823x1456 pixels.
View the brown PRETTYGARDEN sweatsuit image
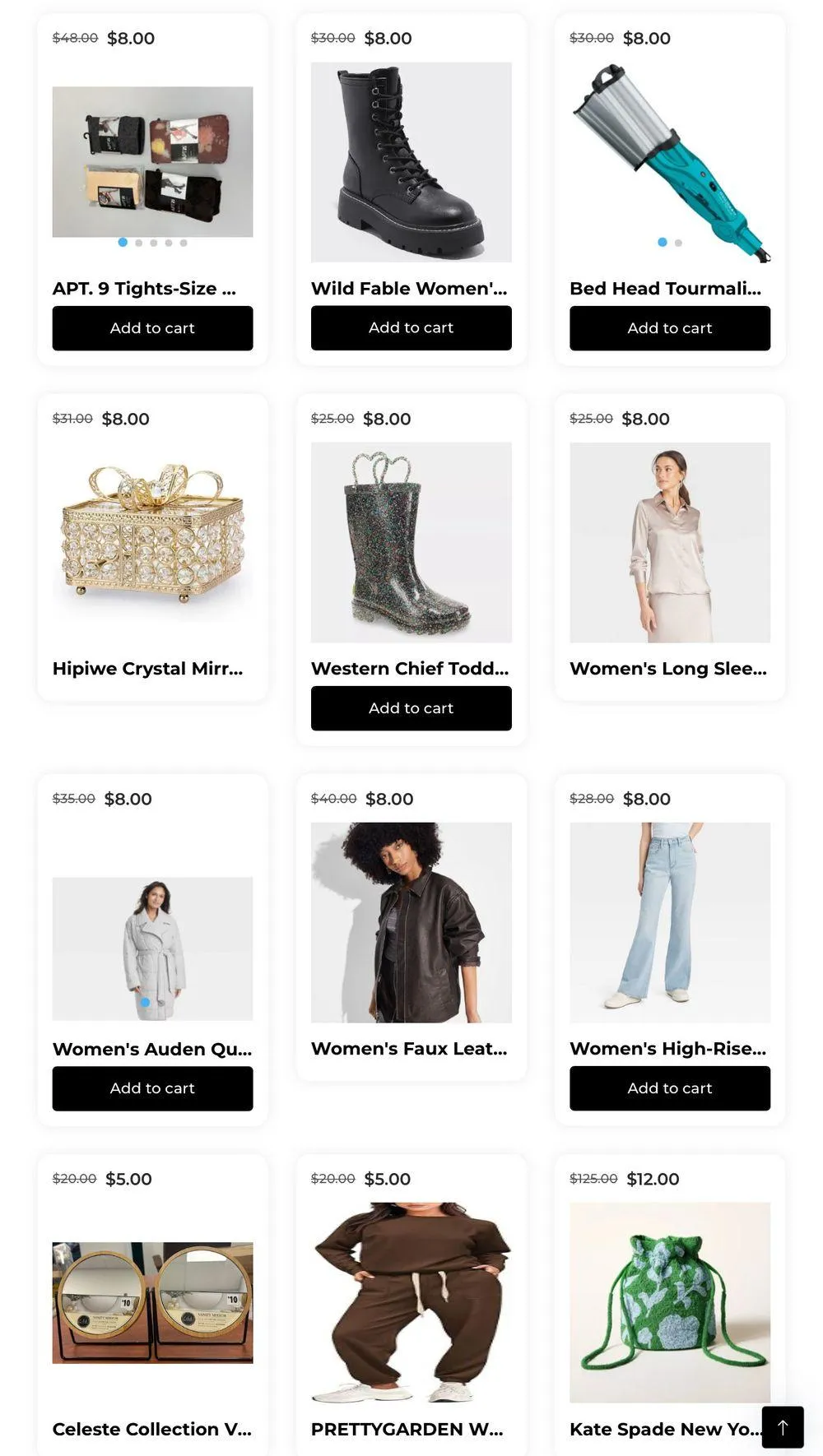(411, 1302)
